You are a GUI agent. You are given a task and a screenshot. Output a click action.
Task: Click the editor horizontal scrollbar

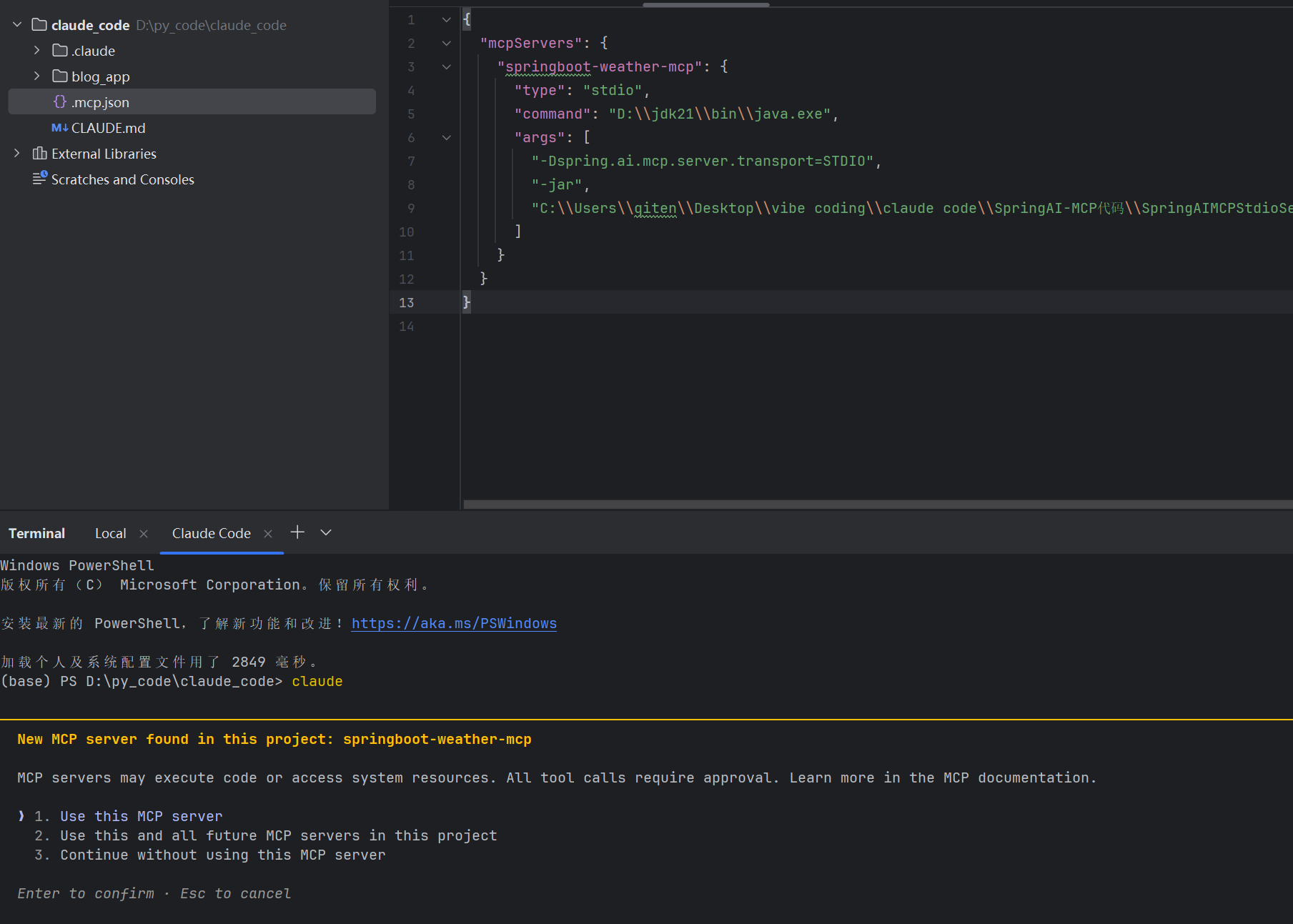coord(878,505)
